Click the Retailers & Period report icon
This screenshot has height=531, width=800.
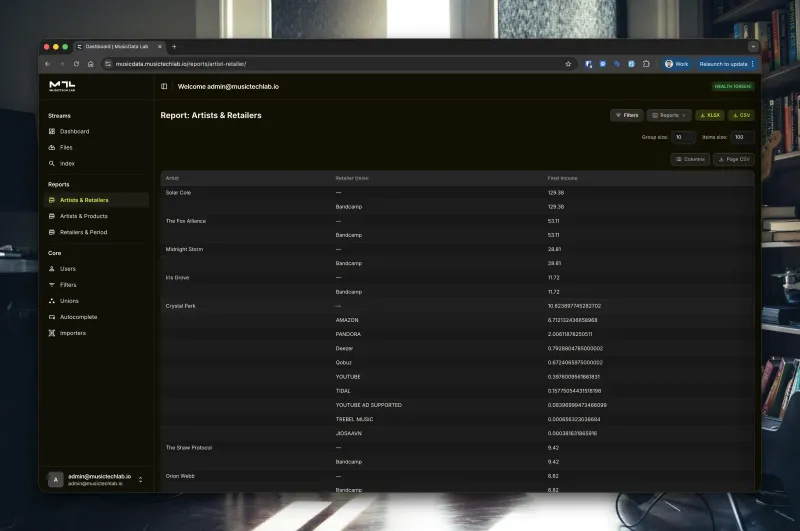coord(52,232)
